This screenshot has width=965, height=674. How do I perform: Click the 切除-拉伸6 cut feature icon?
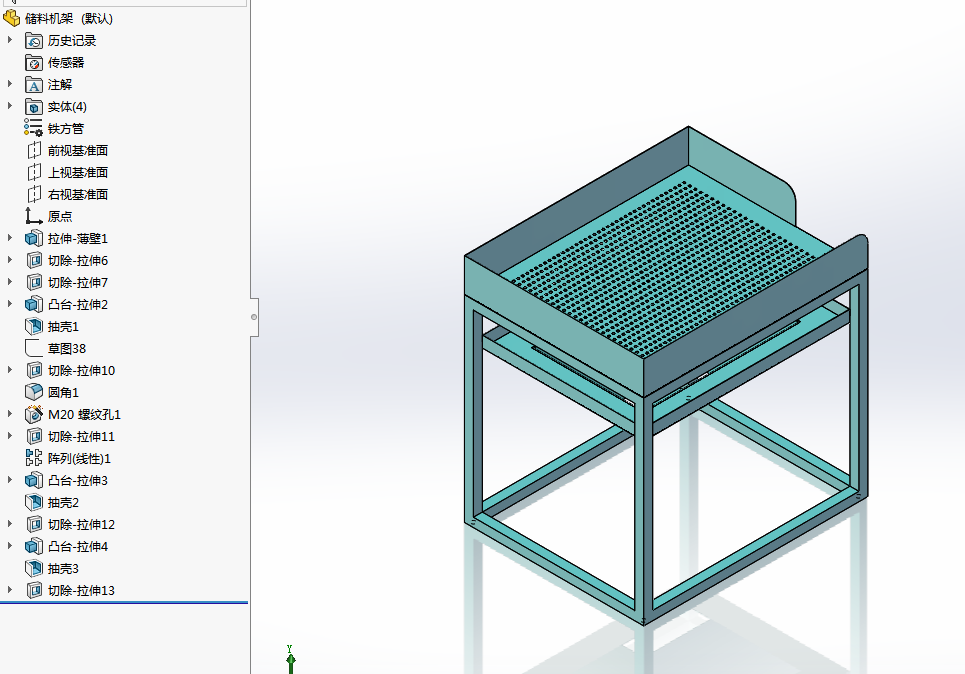[34, 261]
